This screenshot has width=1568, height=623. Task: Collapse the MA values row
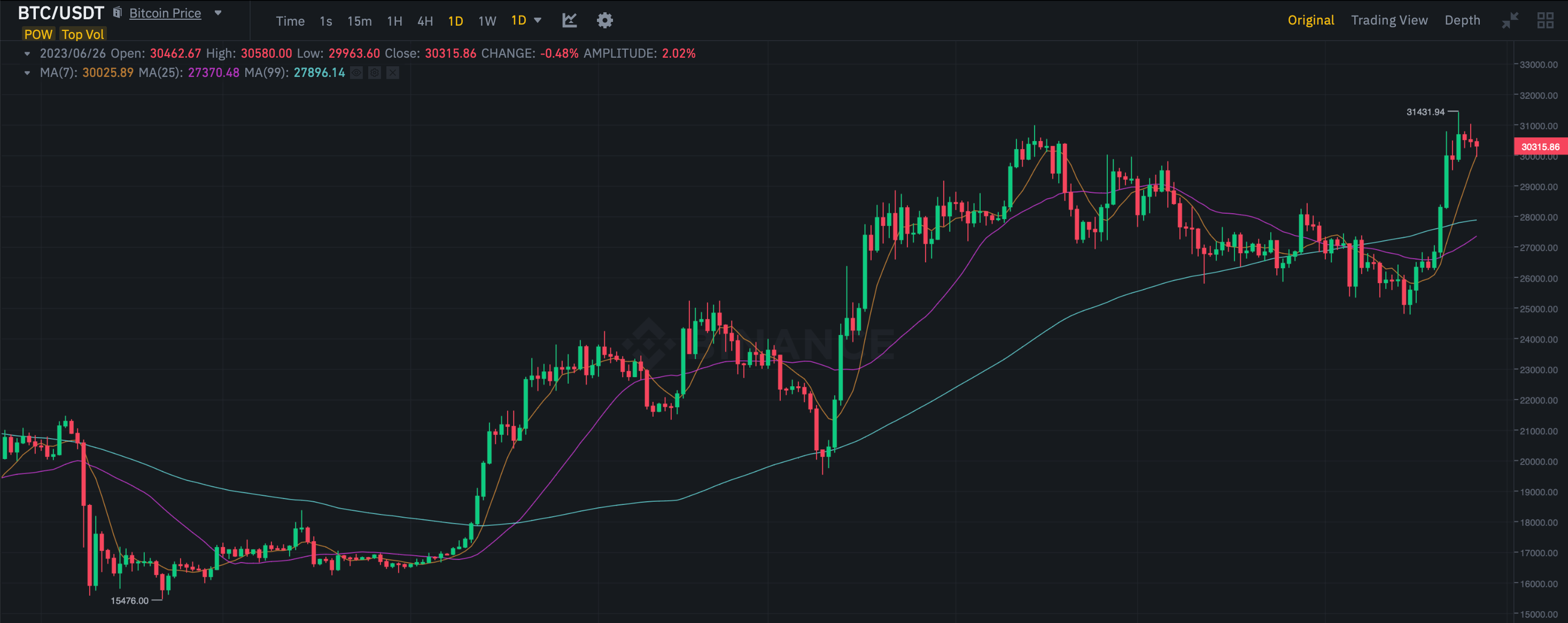click(x=27, y=73)
